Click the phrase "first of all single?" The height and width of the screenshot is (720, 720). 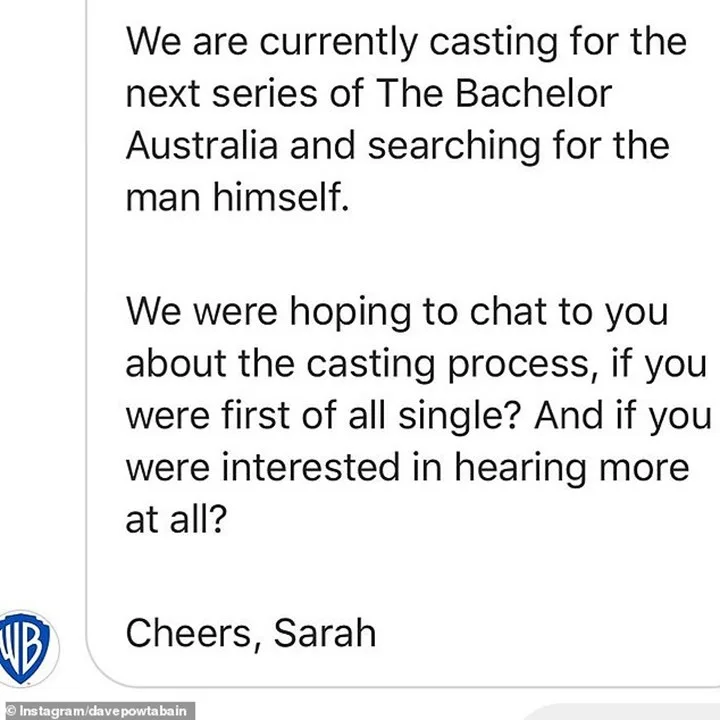coord(371,416)
